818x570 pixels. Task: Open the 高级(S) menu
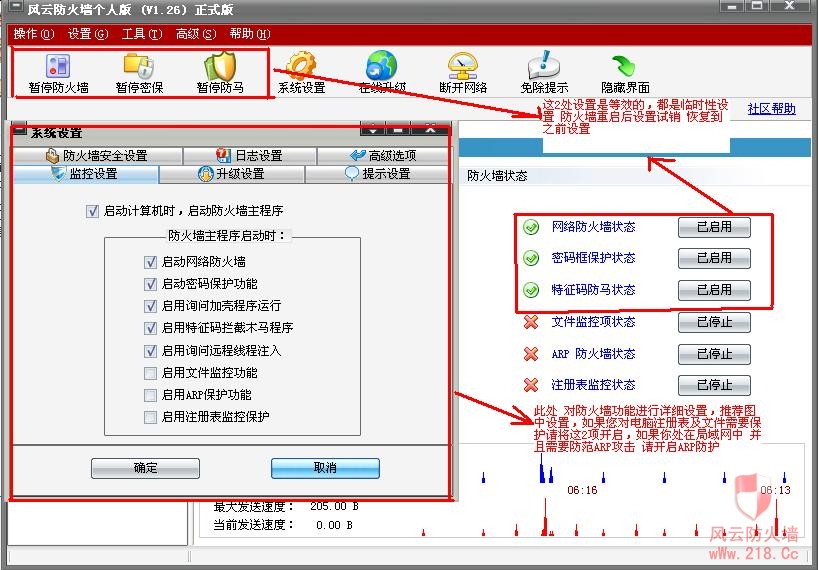click(x=196, y=34)
